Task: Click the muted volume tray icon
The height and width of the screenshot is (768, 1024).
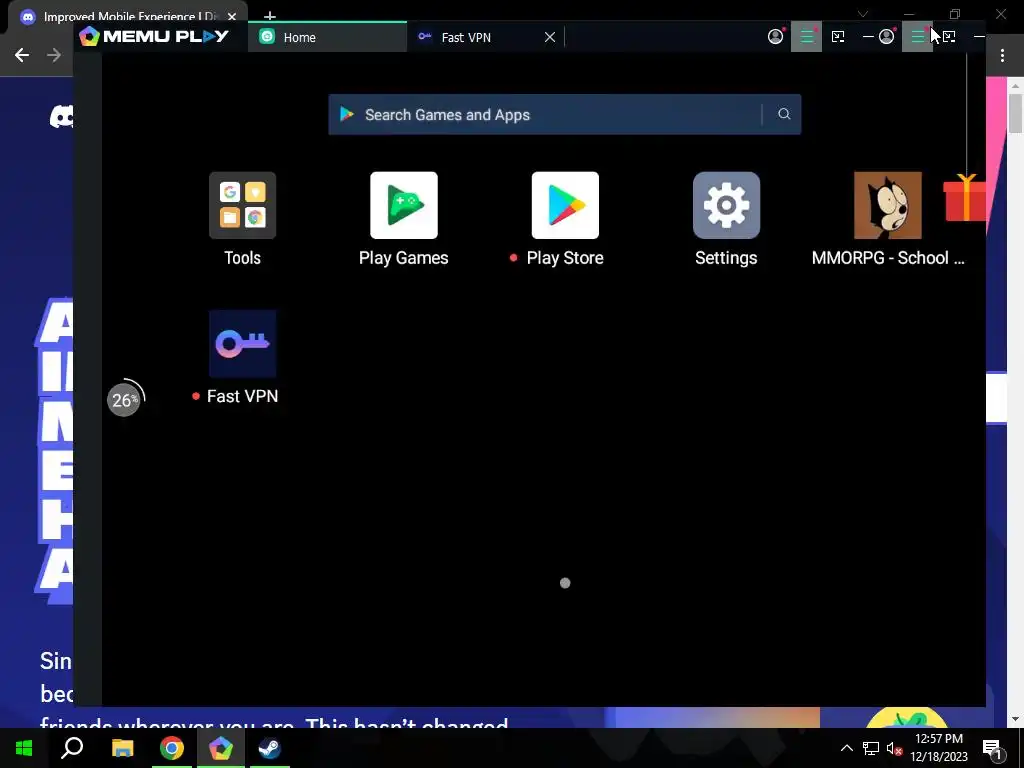Action: pos(894,748)
